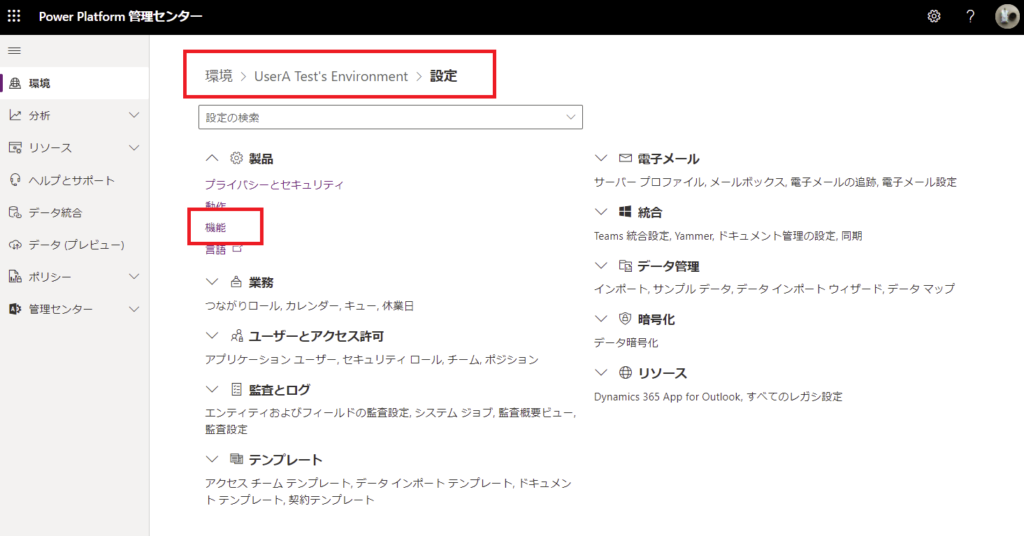Click external link icon next to 言語
Viewport: 1024px width, 536px height.
[x=237, y=248]
